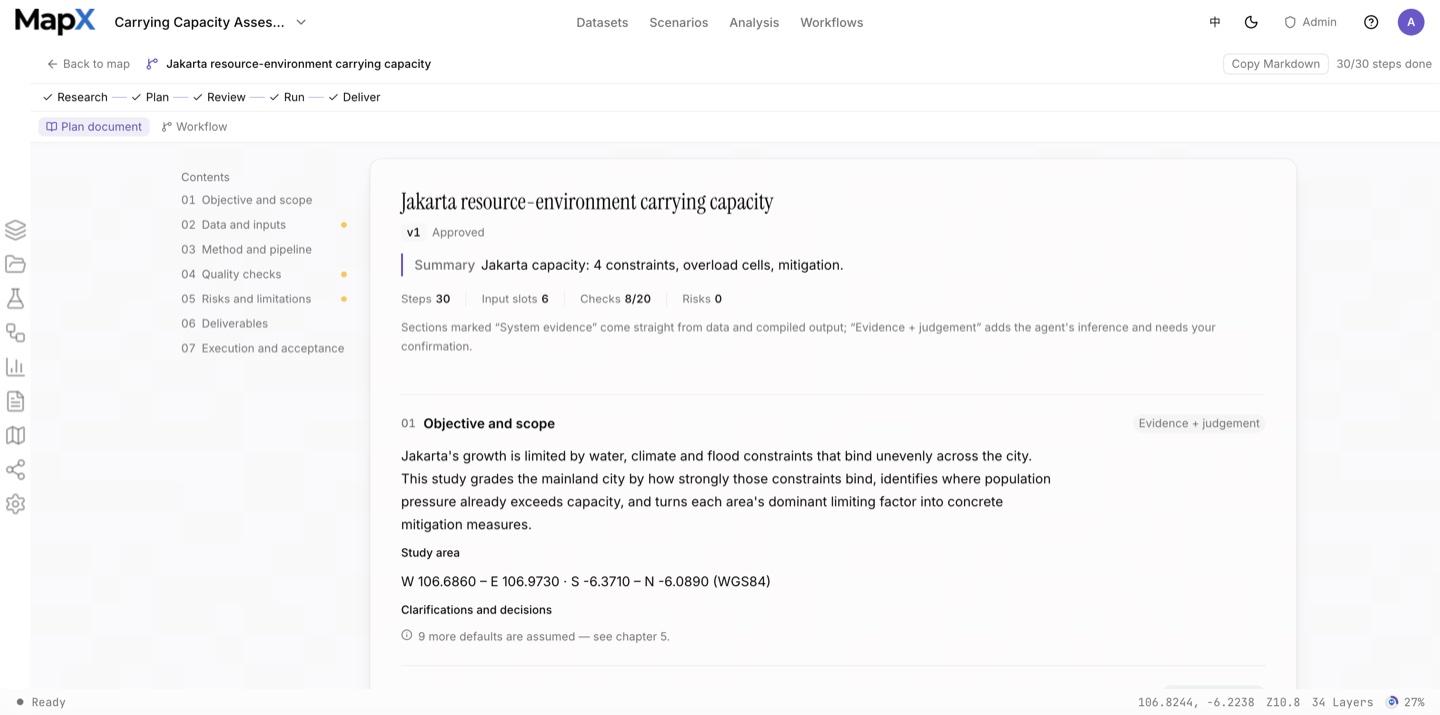This screenshot has width=1440, height=715.
Task: Switch language with the 中 icon
Action: [1215, 22]
